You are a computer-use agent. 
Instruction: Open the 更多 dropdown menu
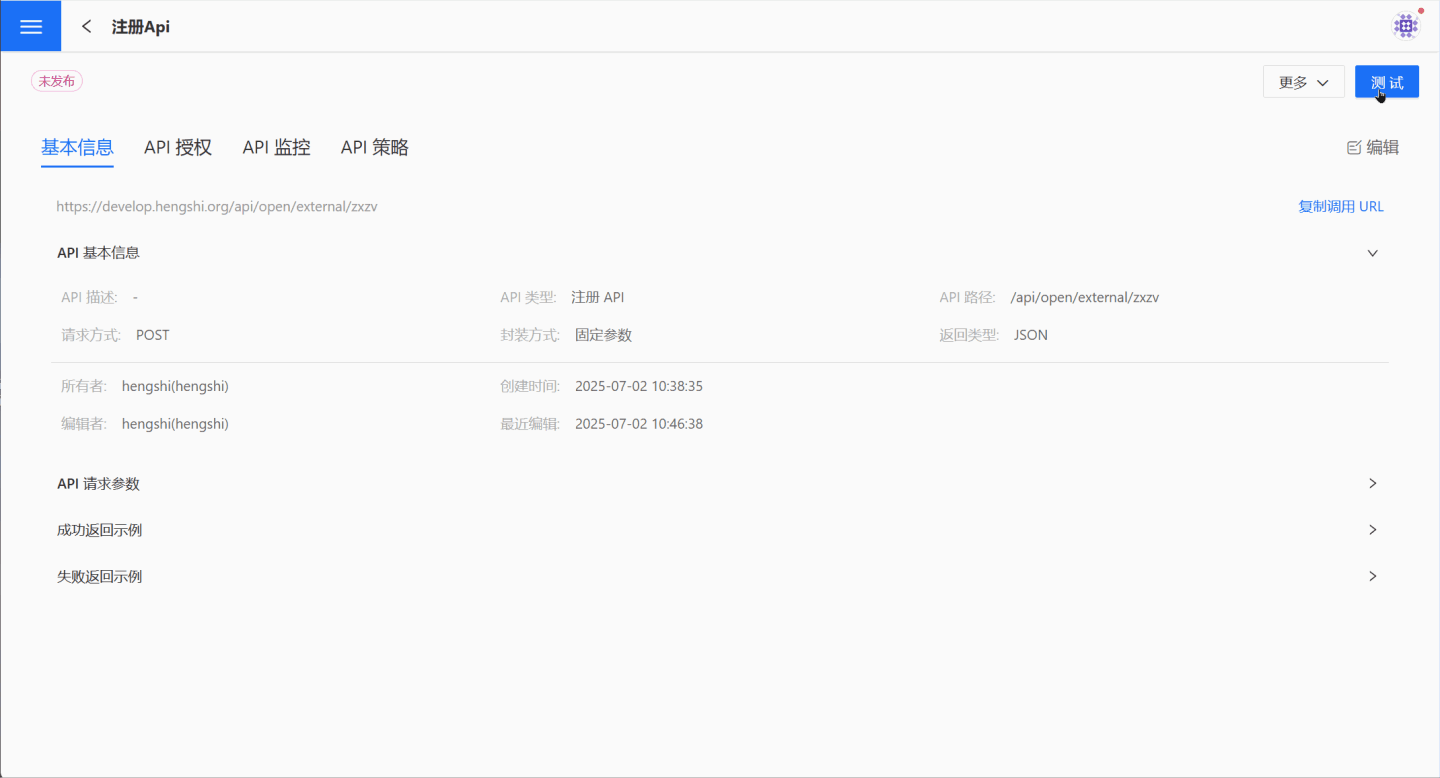click(1303, 82)
